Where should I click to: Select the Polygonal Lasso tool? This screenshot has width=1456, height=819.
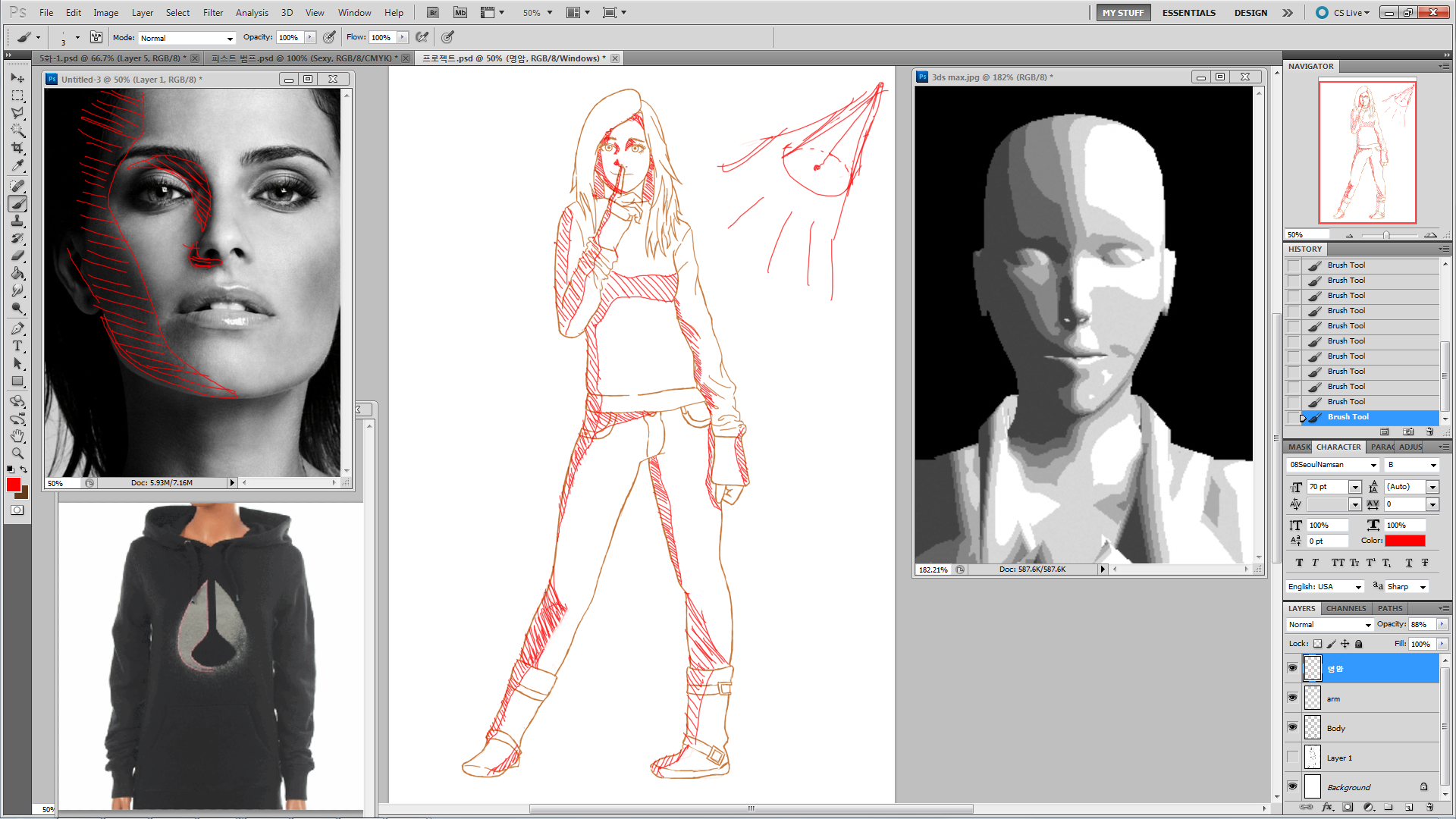(x=17, y=114)
